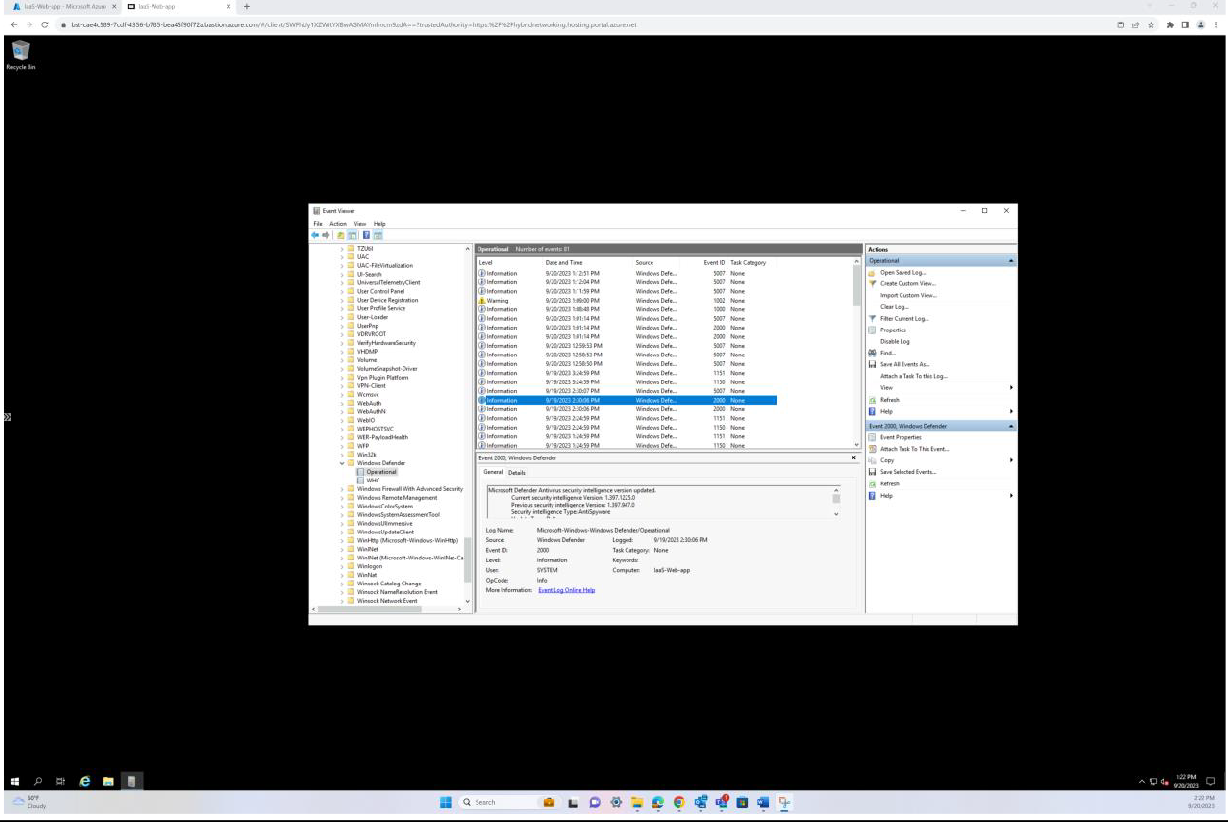The width and height of the screenshot is (1228, 822).
Task: Launch Find with the binoculars icon
Action: click(x=871, y=352)
